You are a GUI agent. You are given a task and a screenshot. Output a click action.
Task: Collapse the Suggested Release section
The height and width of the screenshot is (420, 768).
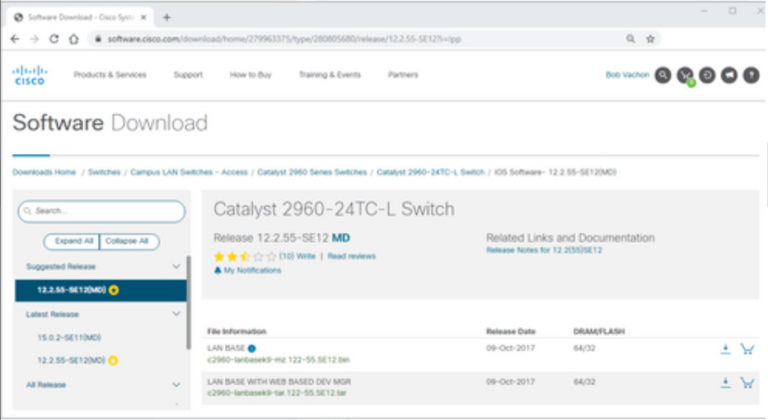click(x=177, y=267)
